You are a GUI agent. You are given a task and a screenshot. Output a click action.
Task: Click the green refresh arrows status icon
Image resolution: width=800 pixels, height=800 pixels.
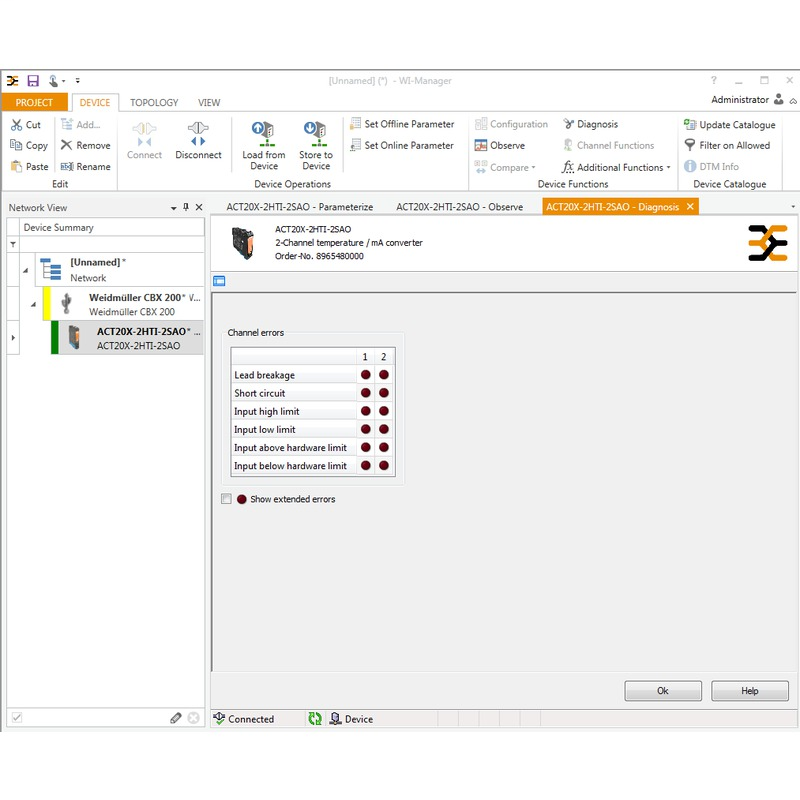point(315,718)
